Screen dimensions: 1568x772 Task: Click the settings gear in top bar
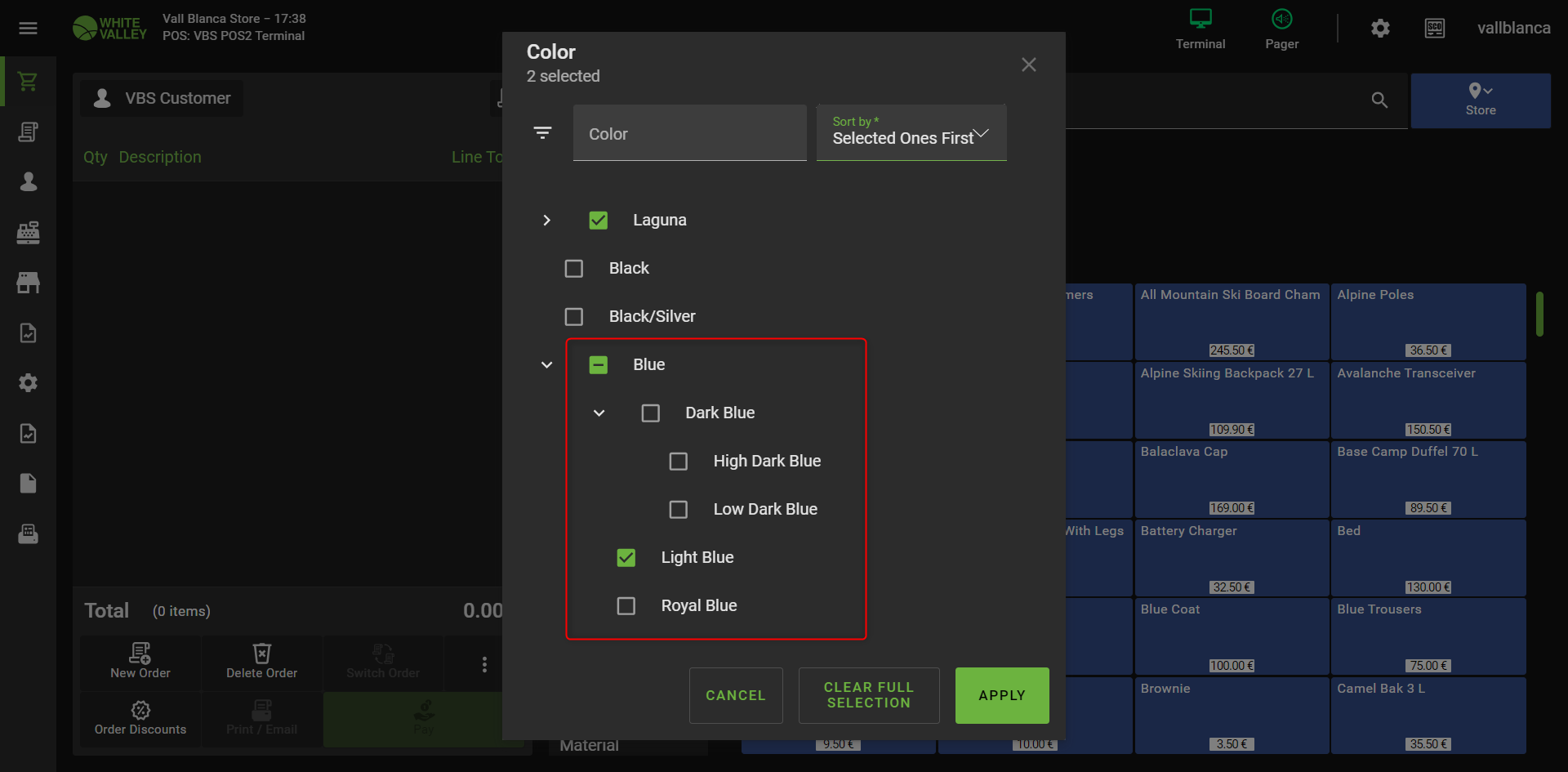(1380, 29)
